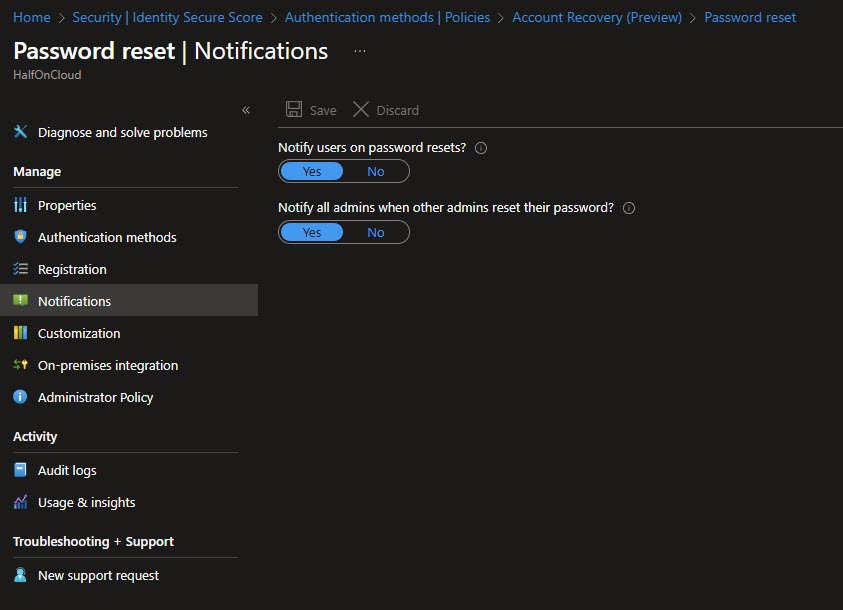
Task: Open Usage & insights menu item
Action: coord(86,502)
